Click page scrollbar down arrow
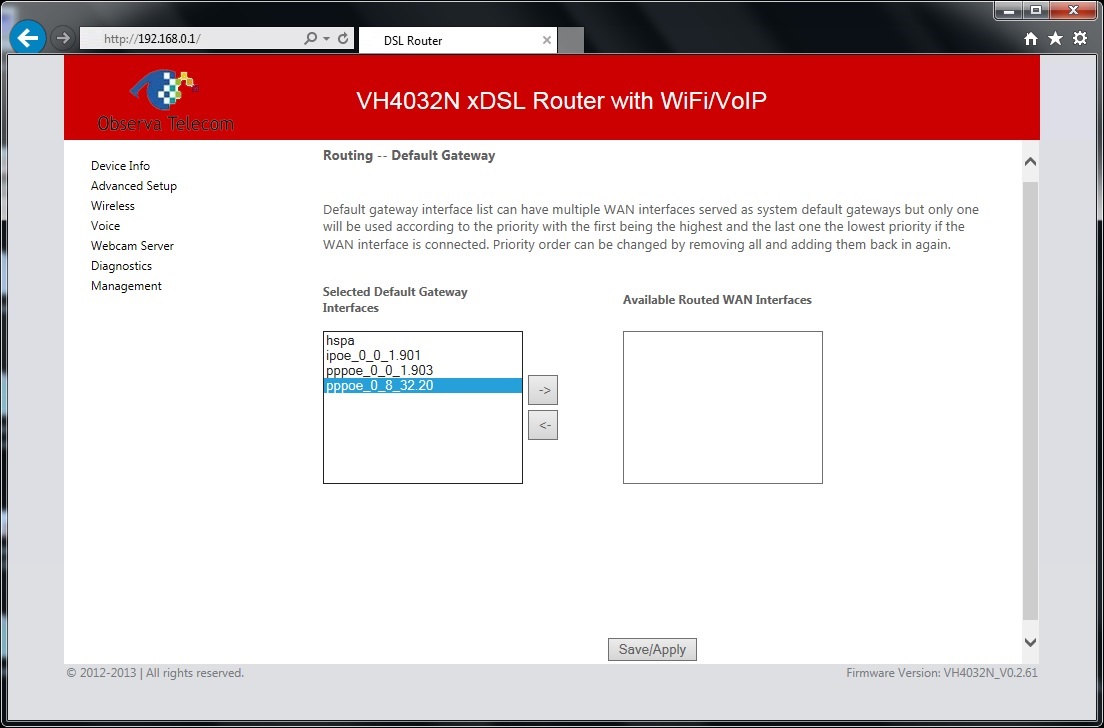The height and width of the screenshot is (728, 1104). pos(1030,642)
